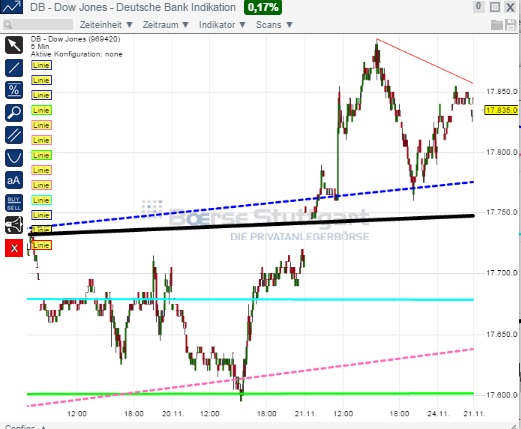Open the folder load configuration icon

(x=497, y=25)
